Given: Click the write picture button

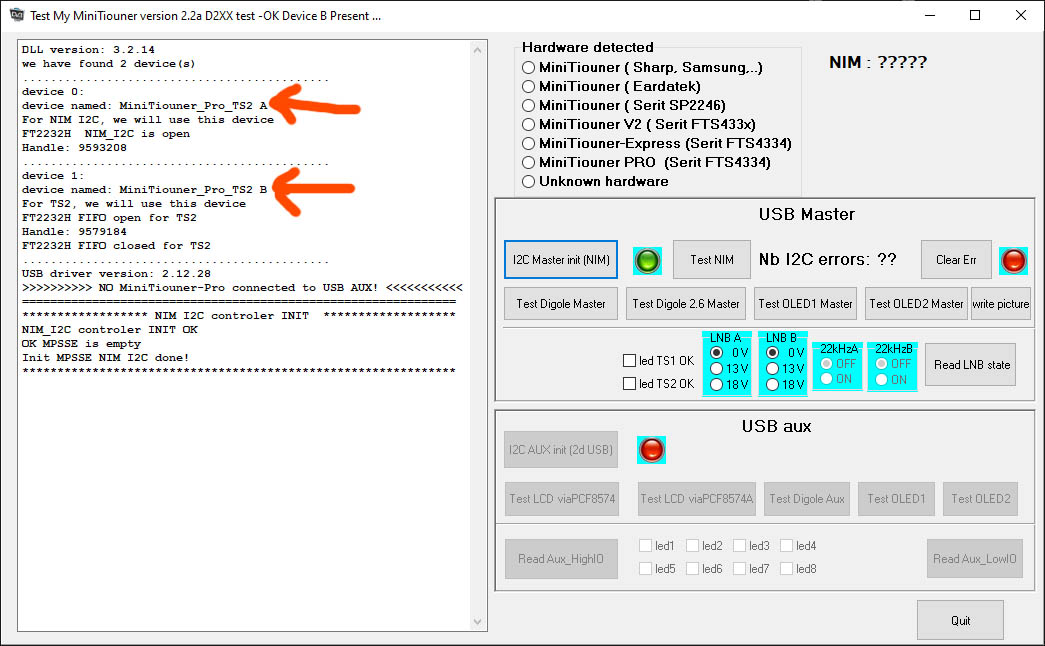Looking at the screenshot, I should pyautogui.click(x=1000, y=304).
